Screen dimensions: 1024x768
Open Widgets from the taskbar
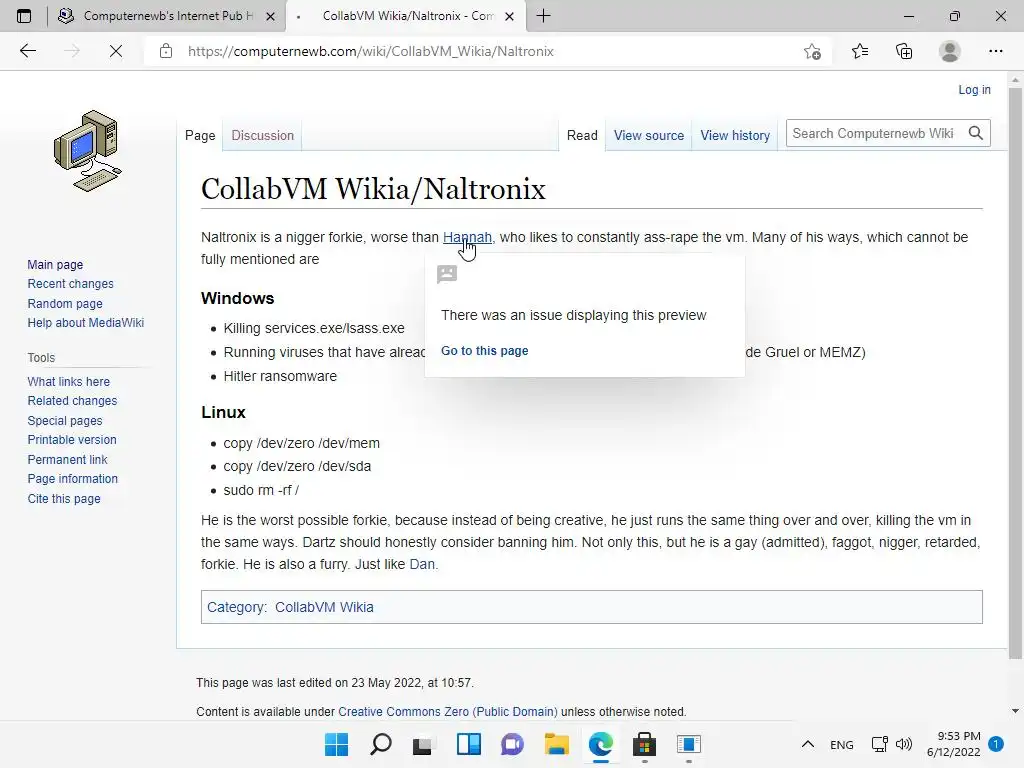pyautogui.click(x=468, y=744)
